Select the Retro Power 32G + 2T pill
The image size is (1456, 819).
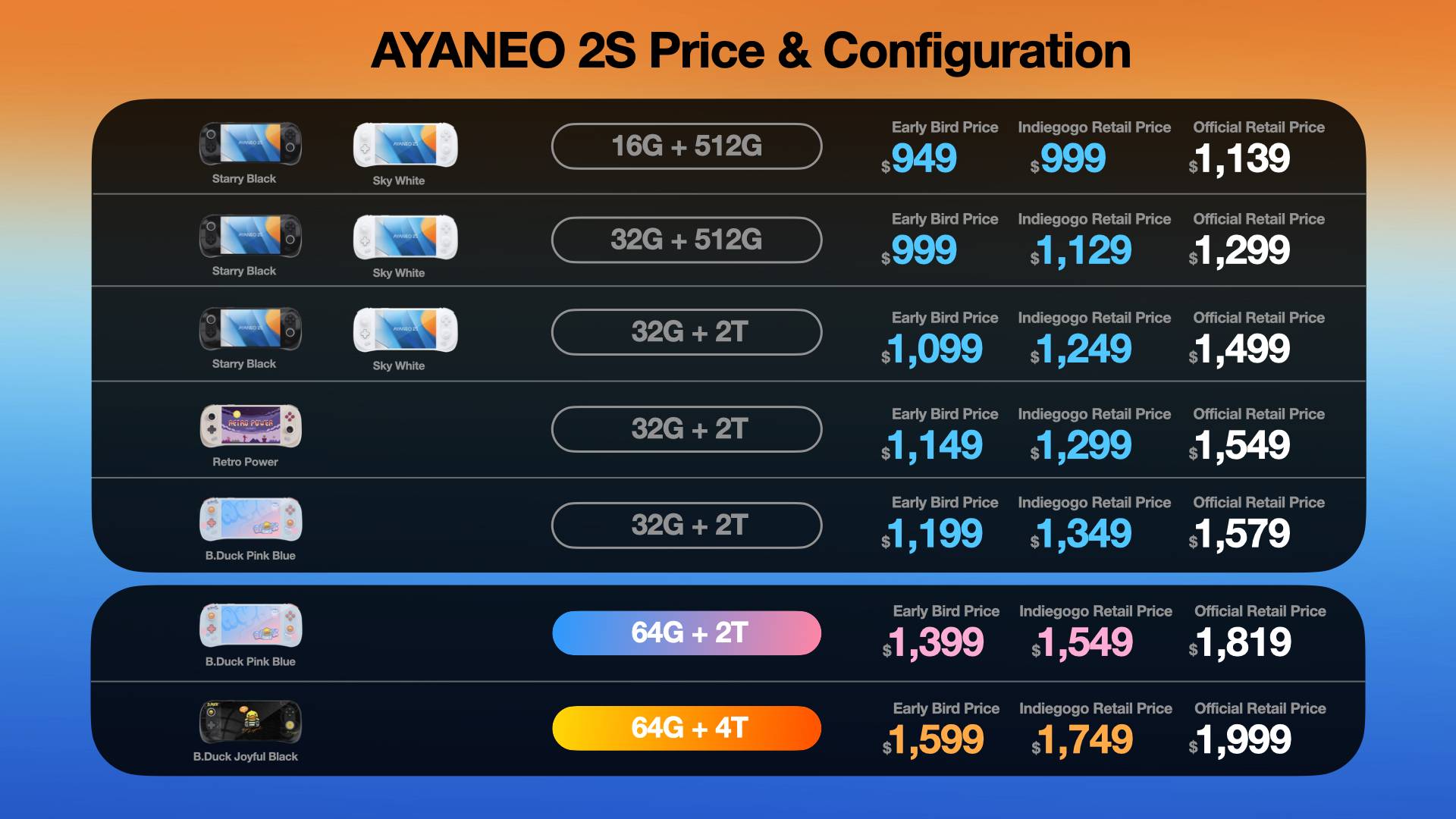coord(687,429)
